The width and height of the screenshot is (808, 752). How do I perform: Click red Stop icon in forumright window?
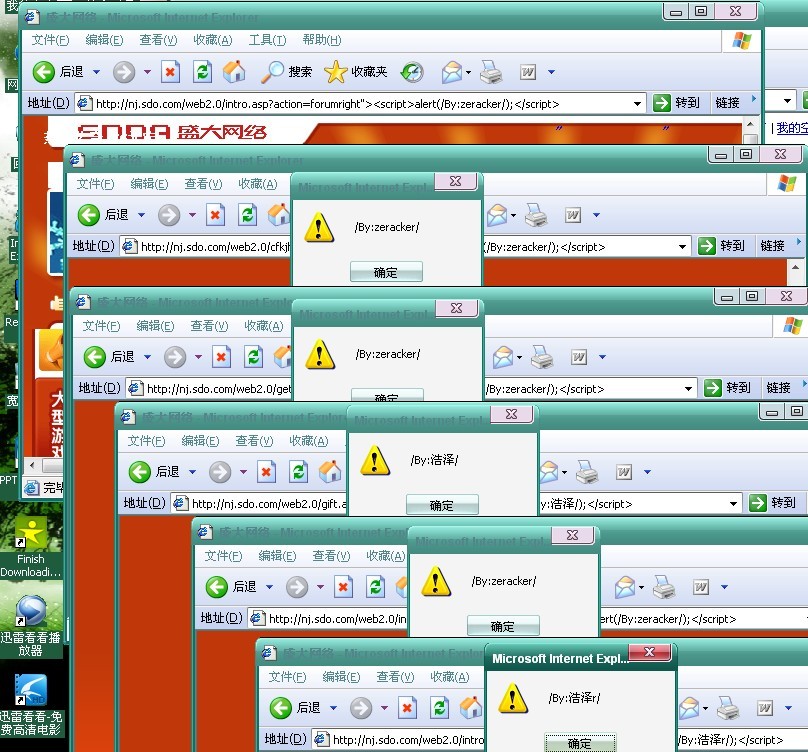click(x=170, y=72)
